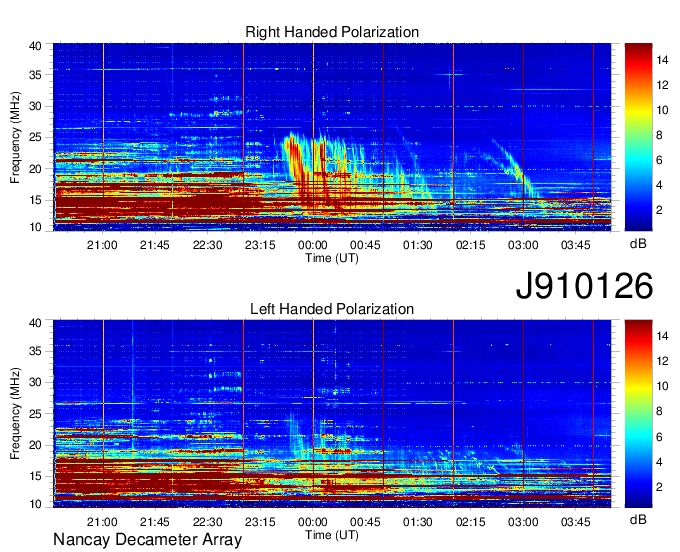This screenshot has width=680, height=552.
Task: Click the 35 MHz tick label of the Right Handed plot
Action: point(35,75)
